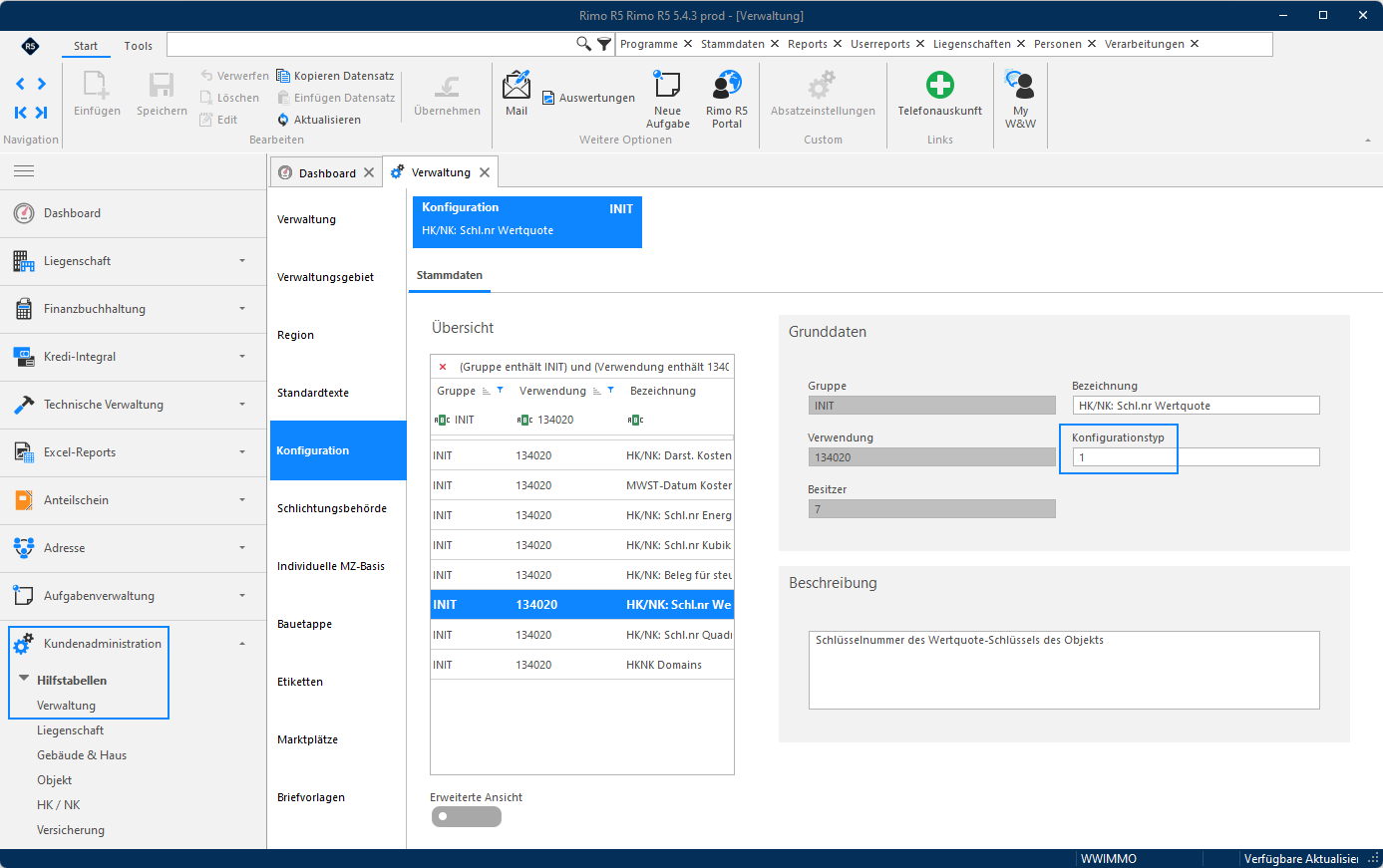This screenshot has width=1383, height=868.
Task: Jump to first record navigation arrow
Action: (x=20, y=113)
